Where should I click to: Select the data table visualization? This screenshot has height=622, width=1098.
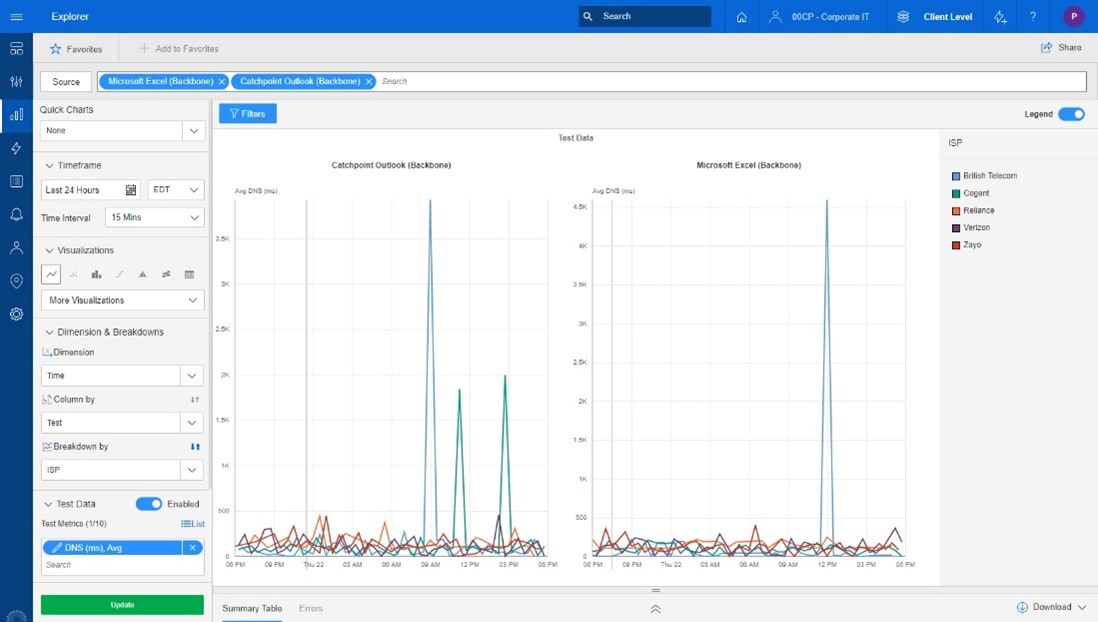click(x=189, y=275)
